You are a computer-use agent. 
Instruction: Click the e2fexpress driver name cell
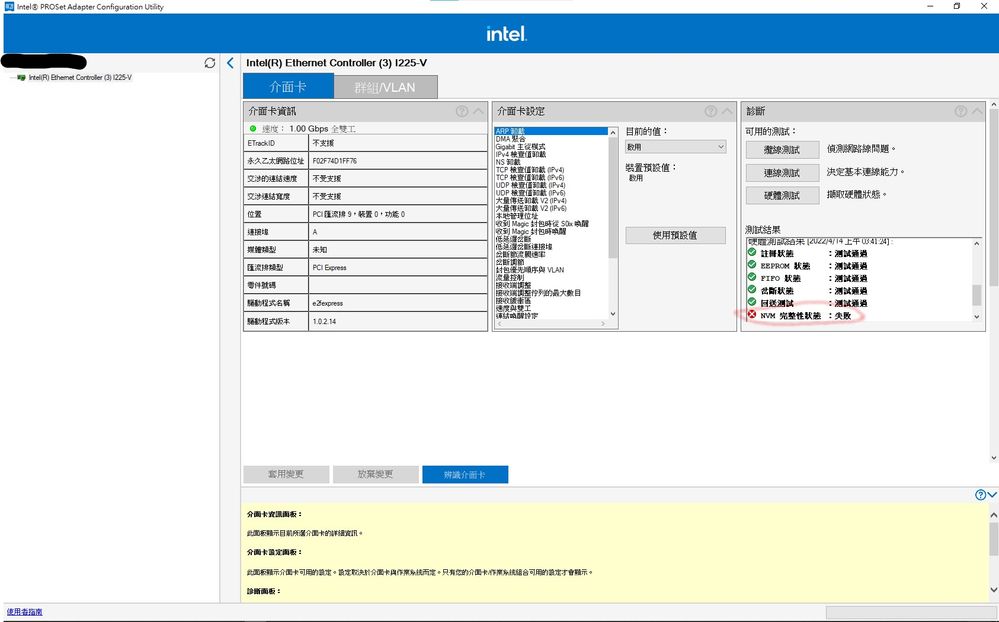tap(398, 303)
